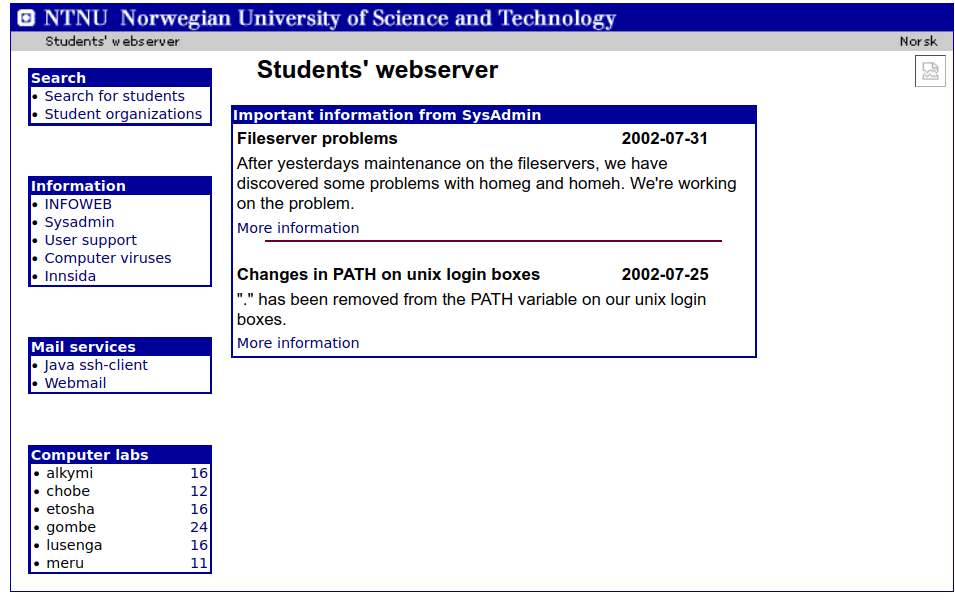Launch the Java ssh-client link
Viewport: 955px width, 600px height.
tap(96, 365)
